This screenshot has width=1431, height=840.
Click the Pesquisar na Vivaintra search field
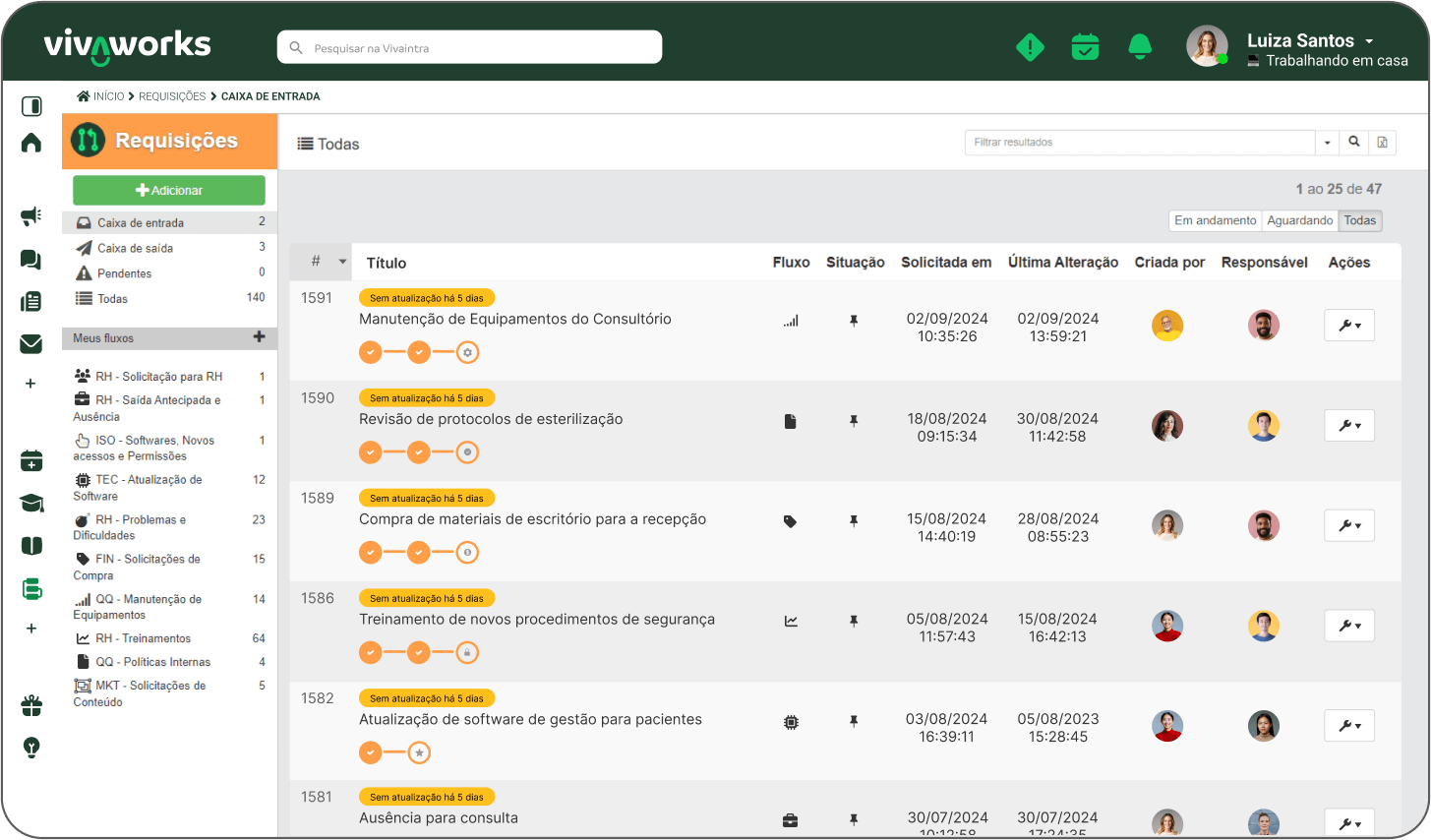click(469, 47)
